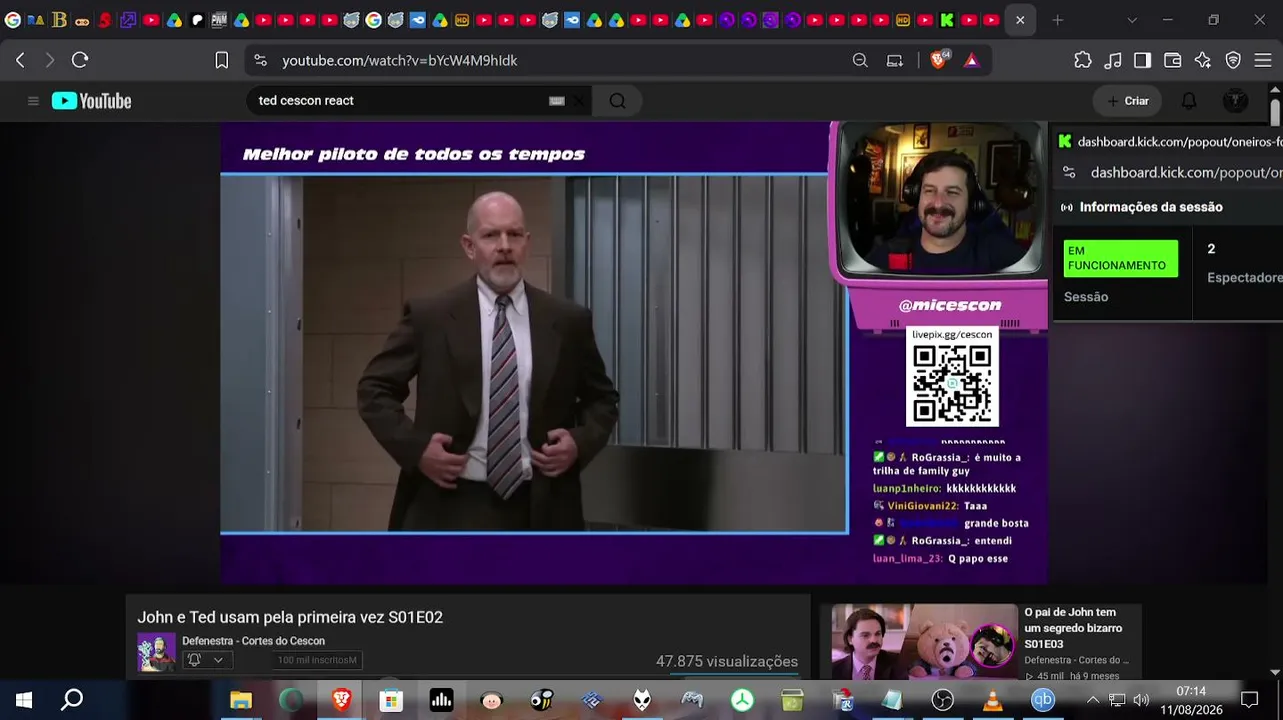Viewport: 1283px width, 720px height.
Task: Switch to Brave on the taskbar
Action: pos(341,700)
